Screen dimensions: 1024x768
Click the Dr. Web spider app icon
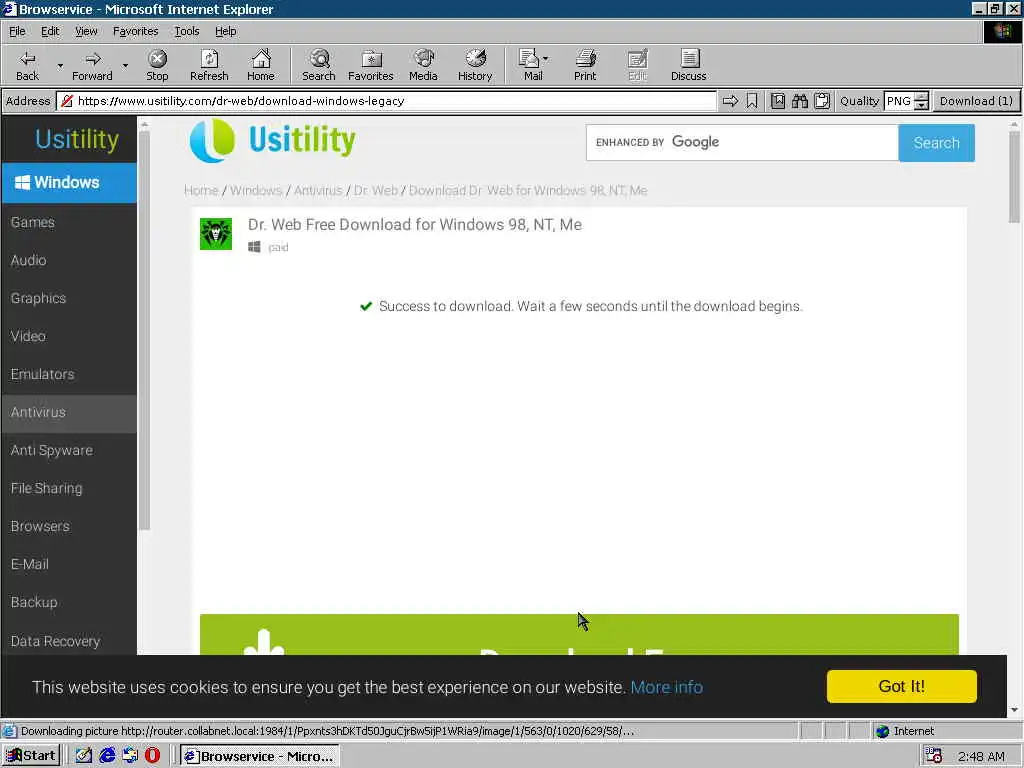pos(216,234)
